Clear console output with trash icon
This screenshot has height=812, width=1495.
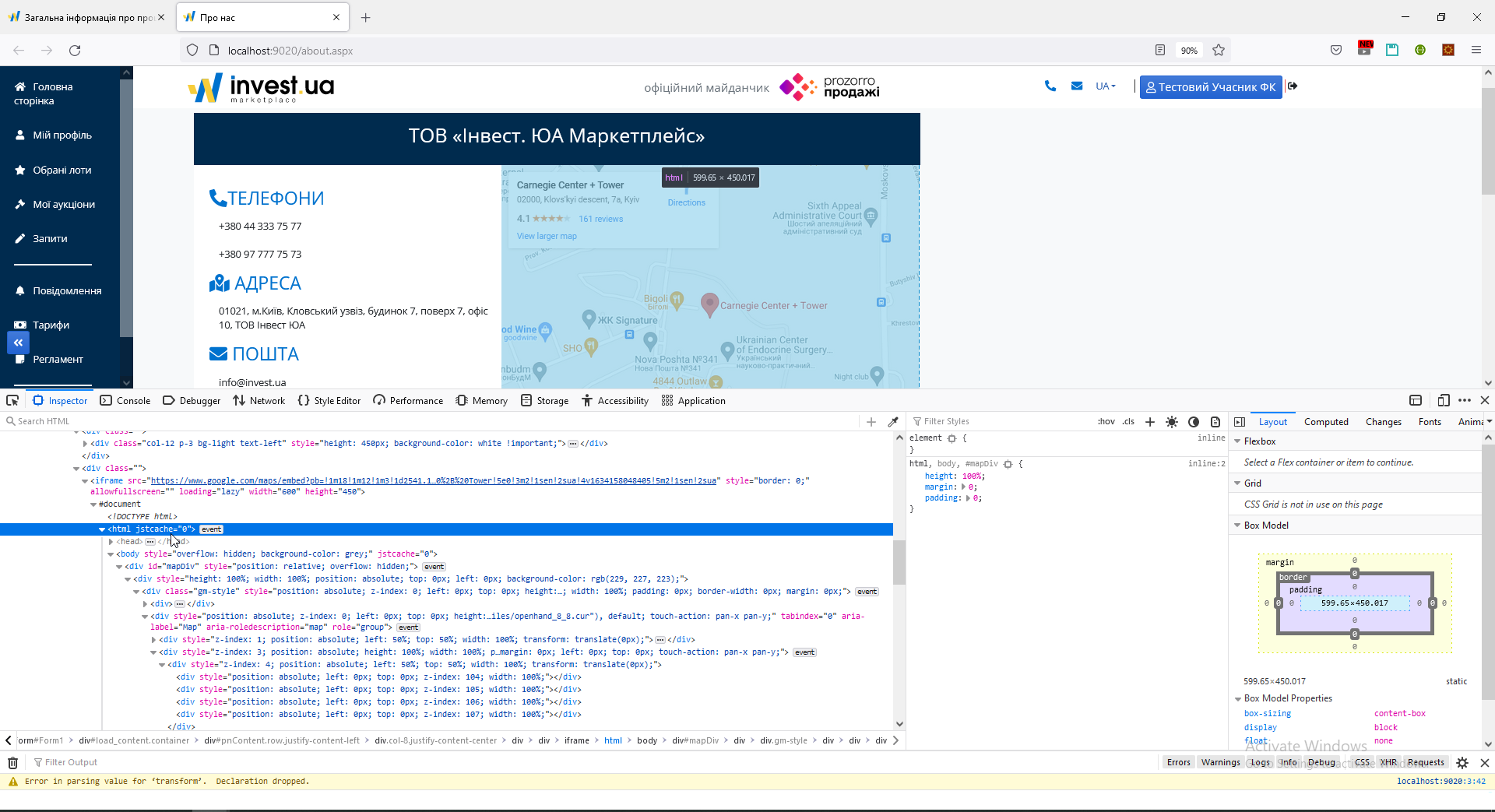point(13,763)
